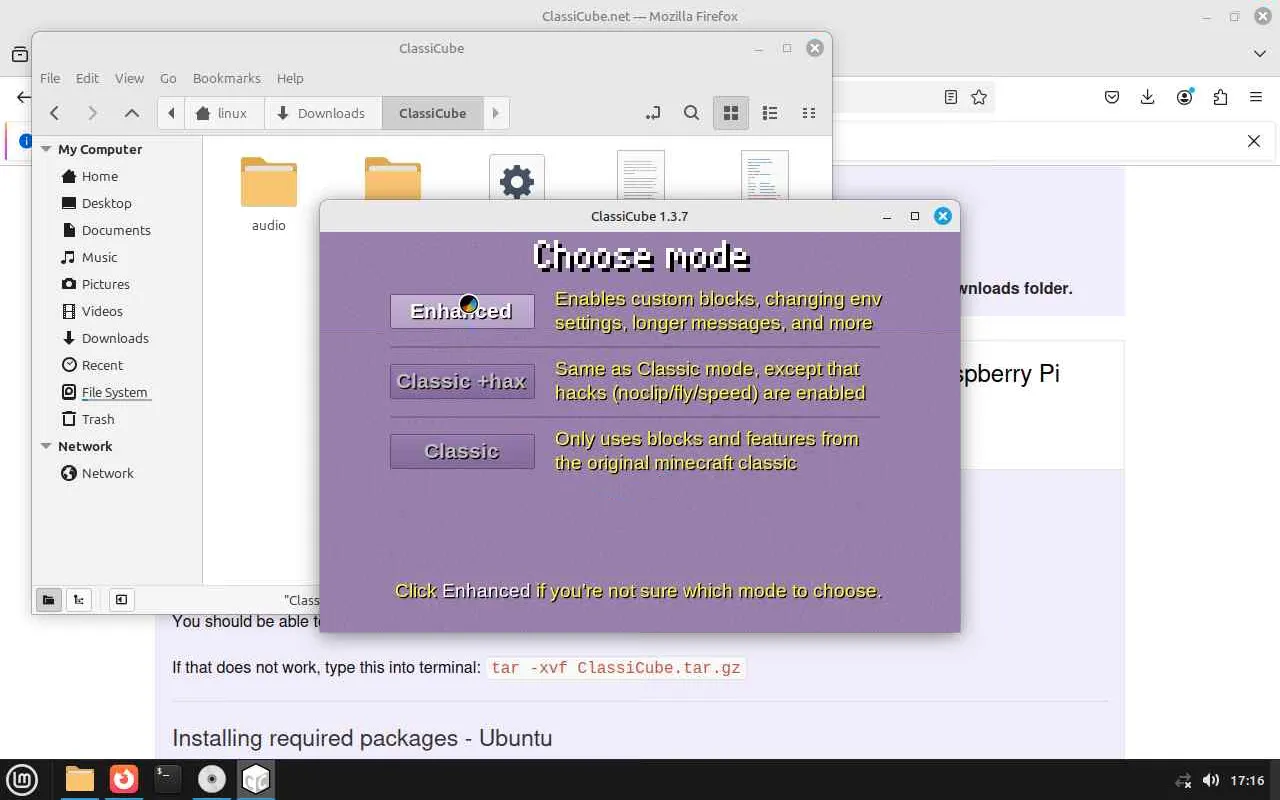Viewport: 1280px width, 800px height.
Task: Select the gear executable file icon
Action: tap(517, 178)
